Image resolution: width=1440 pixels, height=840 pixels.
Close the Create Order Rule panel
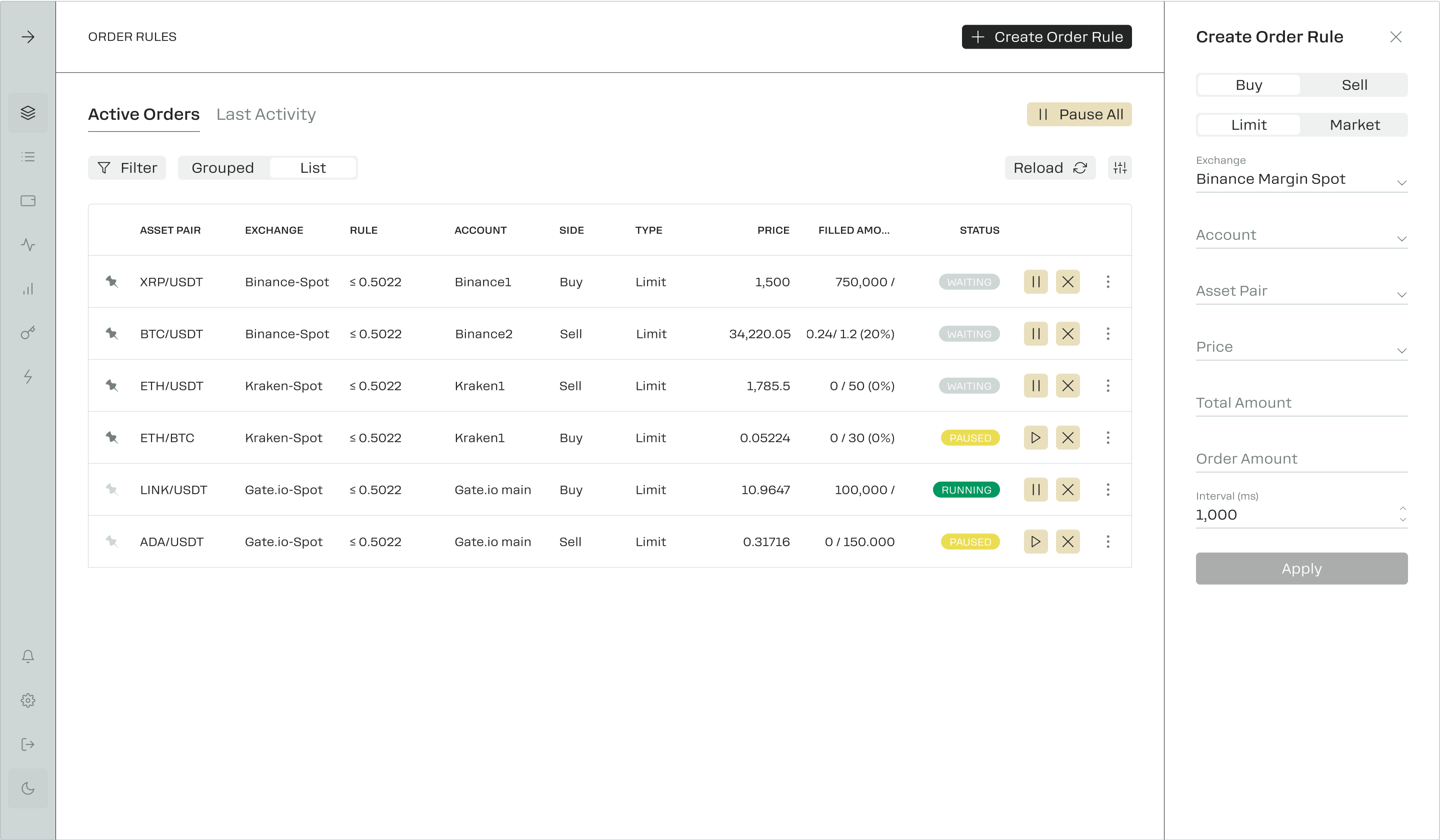click(x=1395, y=37)
